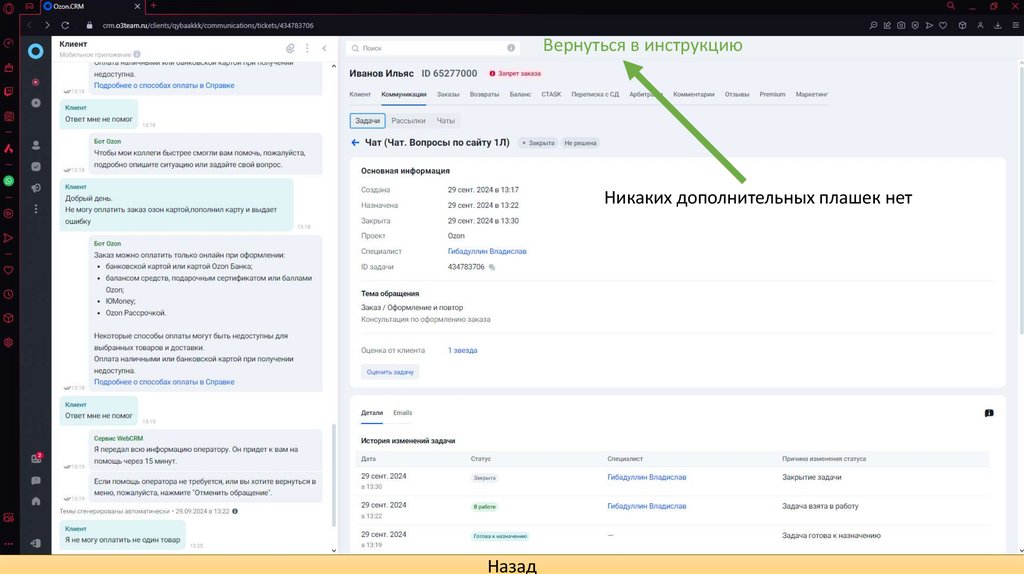The height and width of the screenshot is (574, 1024).
Task: Click the WhatsApp icon in browser sidebar
Action: click(9, 181)
